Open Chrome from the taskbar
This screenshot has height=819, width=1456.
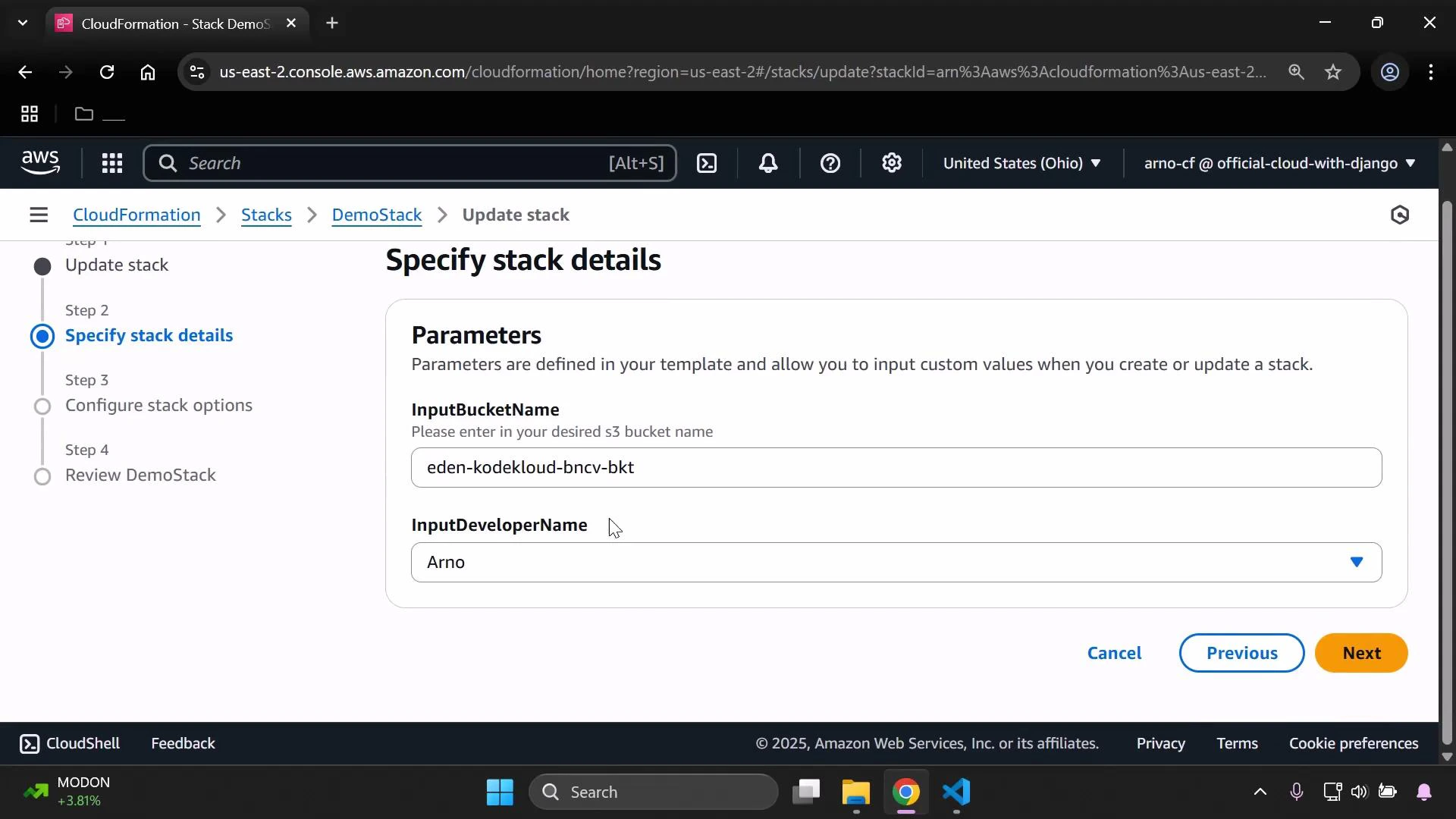click(906, 792)
